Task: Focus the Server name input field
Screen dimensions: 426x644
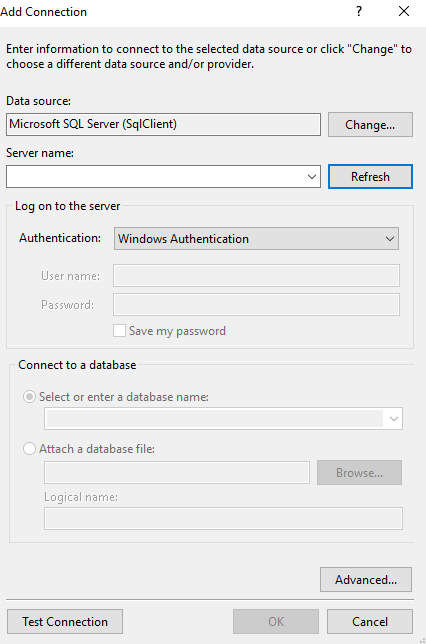Action: click(156, 177)
